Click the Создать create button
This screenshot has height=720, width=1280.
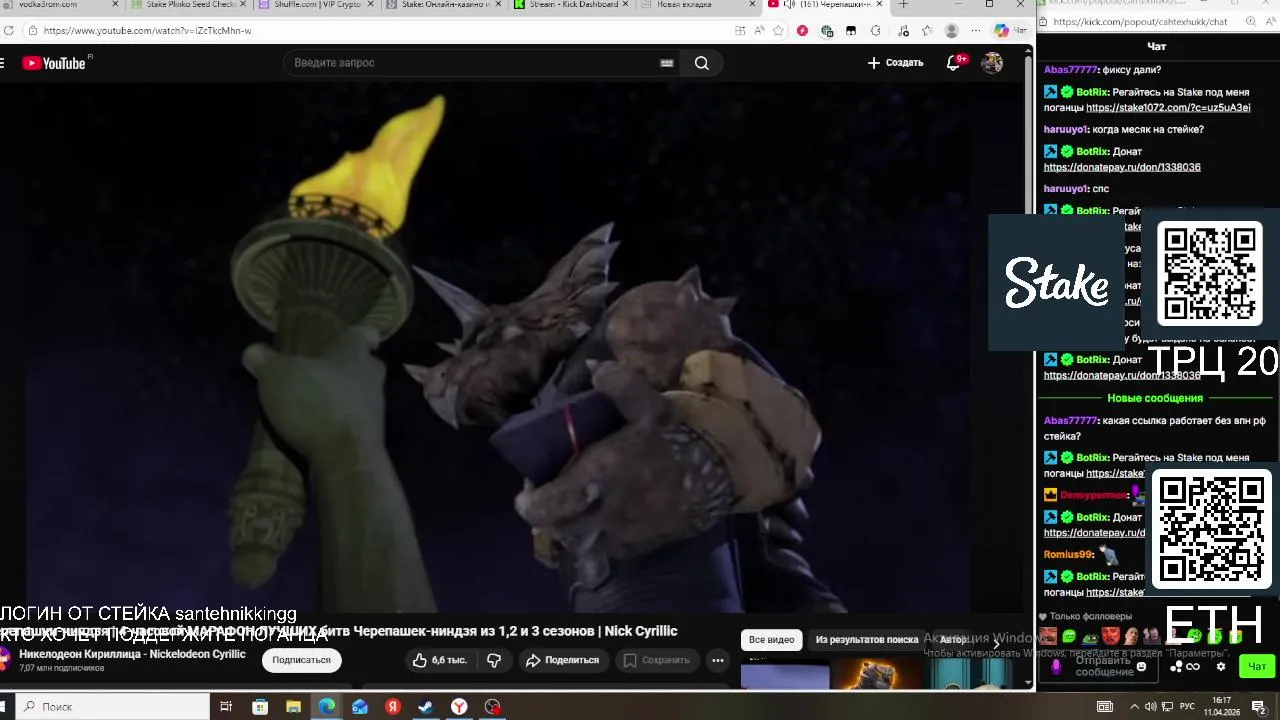click(895, 63)
